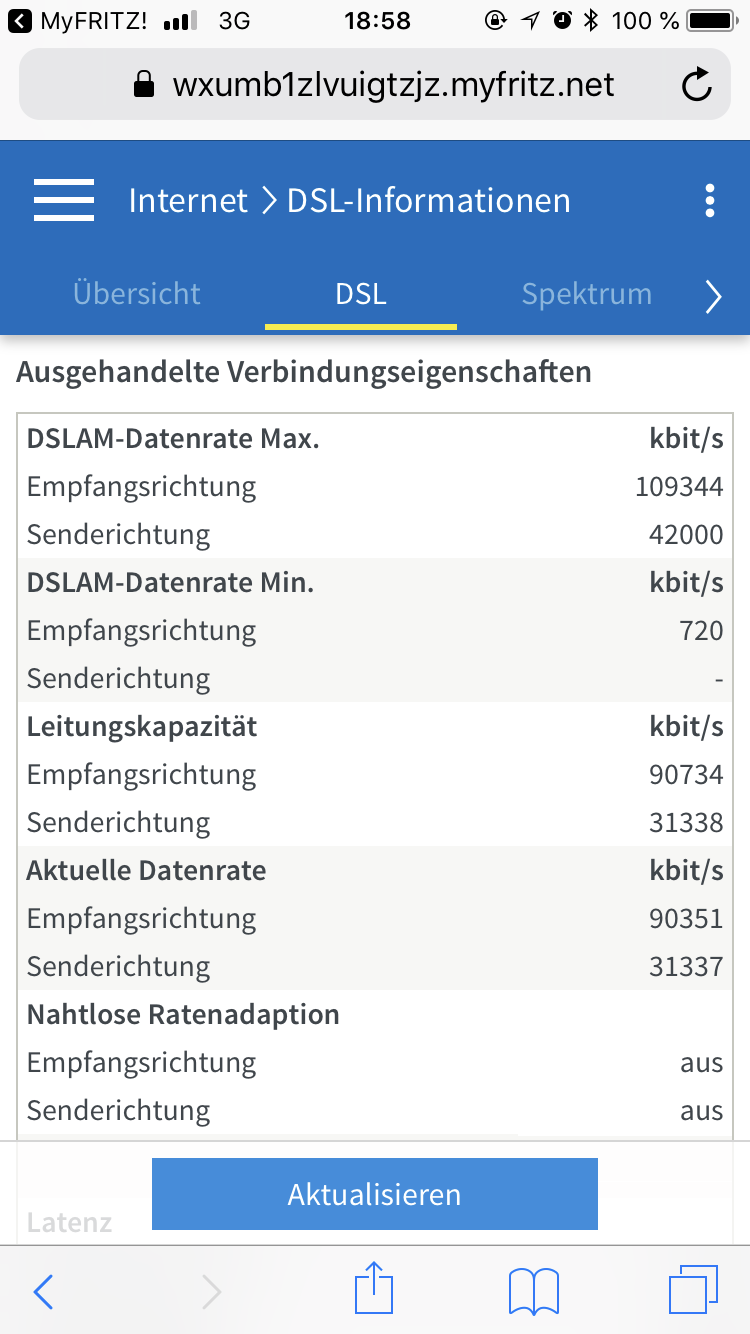750x1334 pixels.
Task: Open the Safari share sheet icon
Action: tap(374, 1288)
